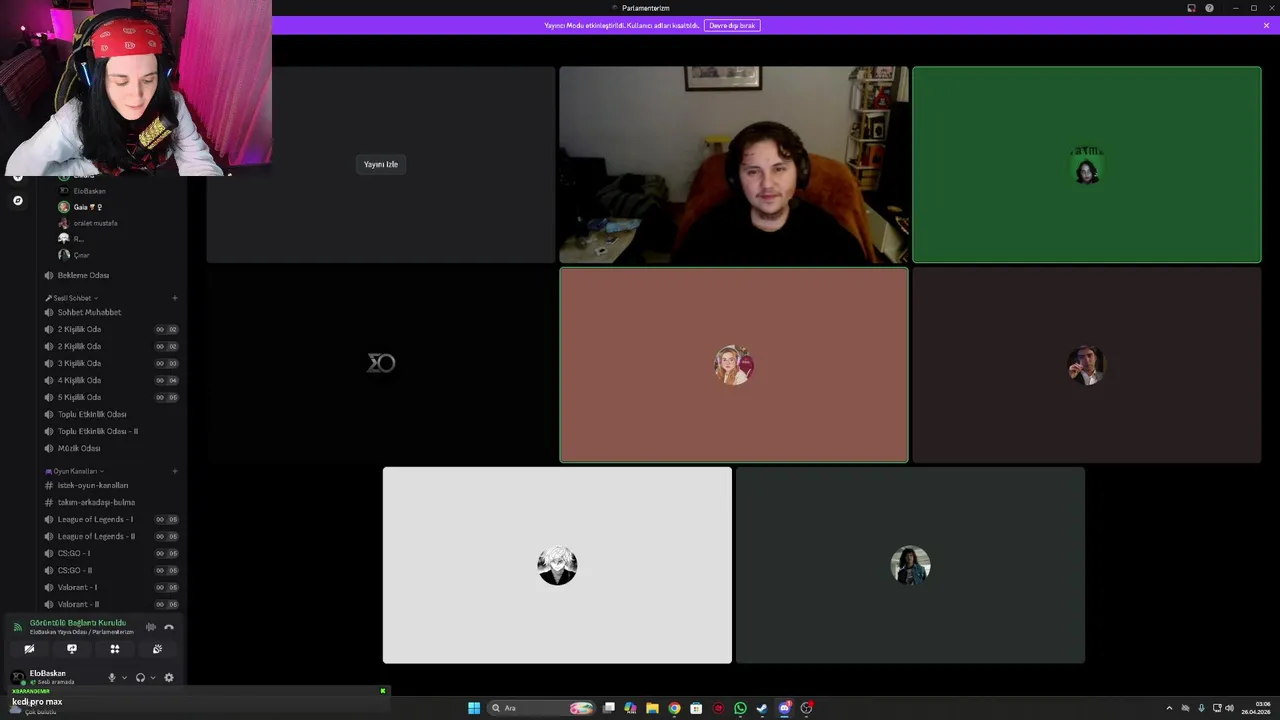The image size is (1280, 720).
Task: Open user settings gear
Action: tap(169, 677)
